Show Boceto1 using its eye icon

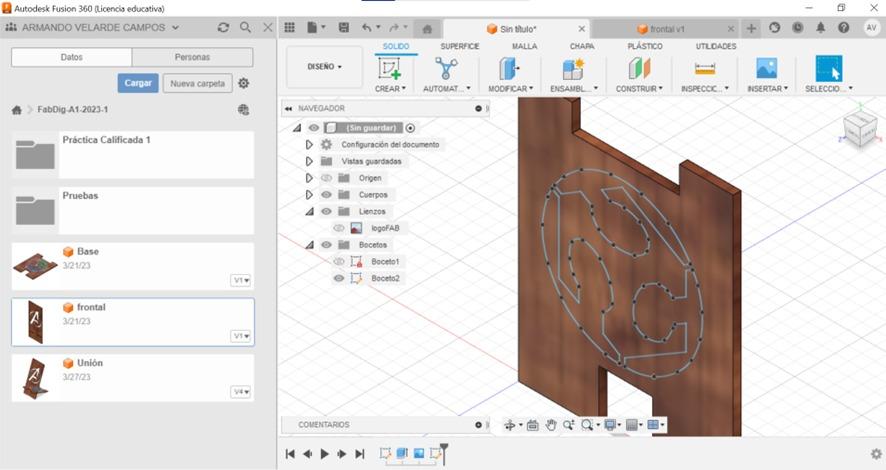[x=338, y=262]
